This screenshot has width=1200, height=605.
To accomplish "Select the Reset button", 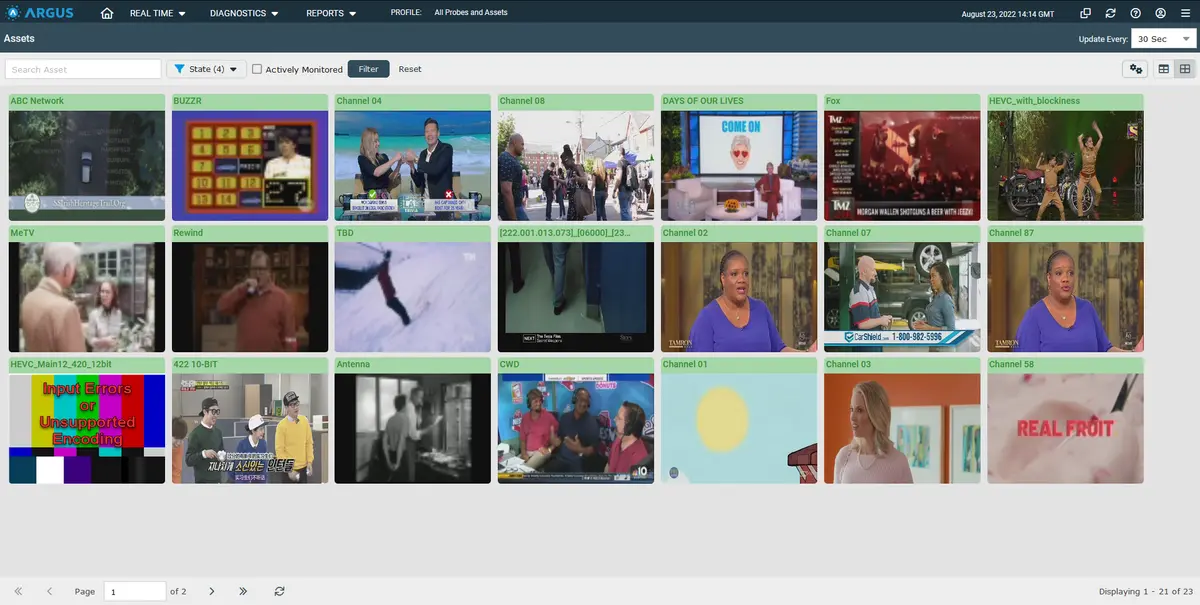I will coord(410,69).
